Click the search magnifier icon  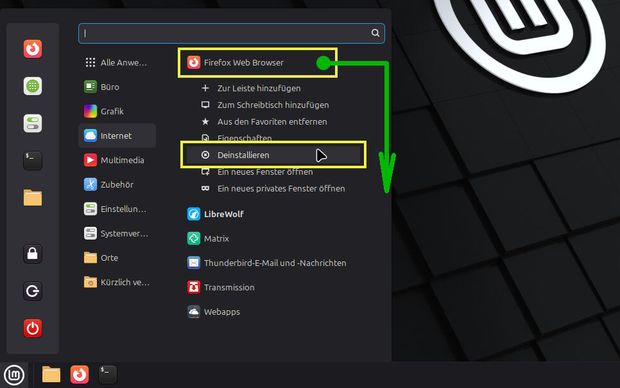click(375, 33)
